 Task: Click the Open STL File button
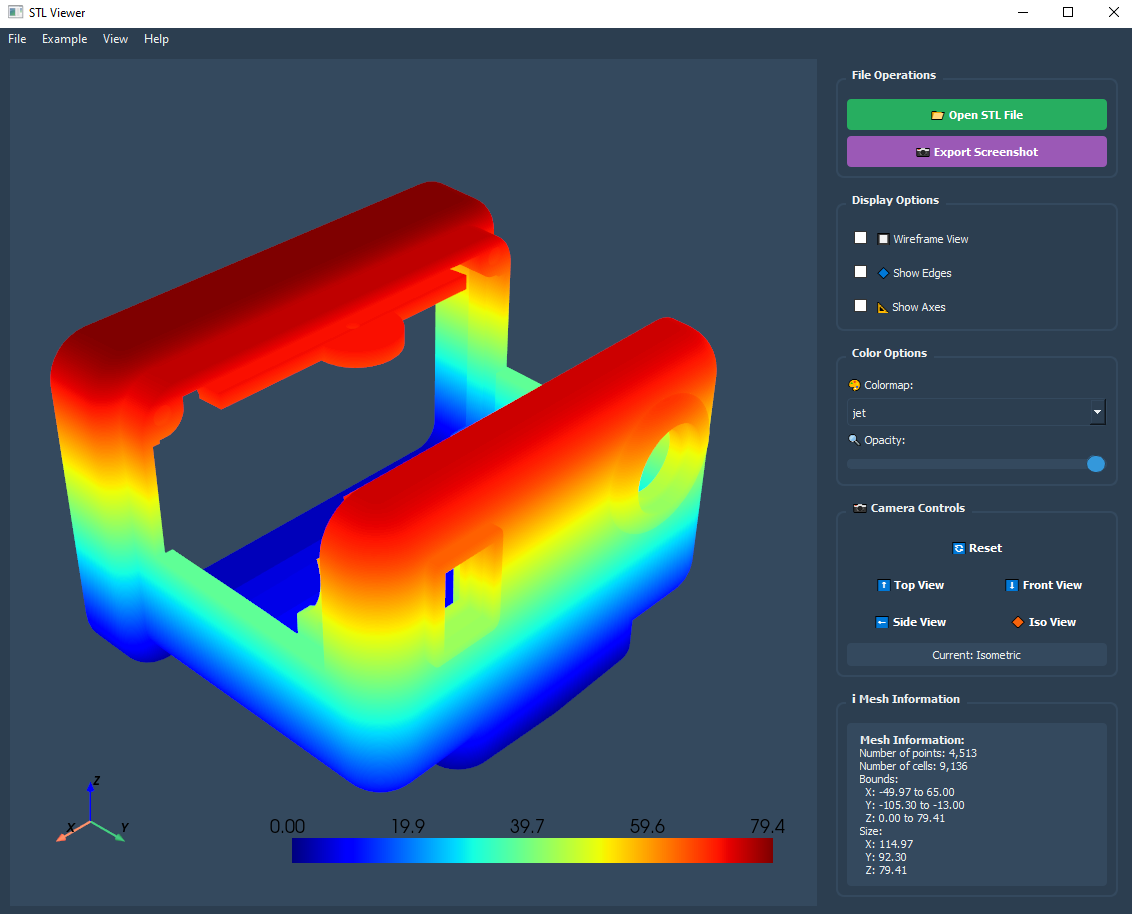pyautogui.click(x=976, y=115)
